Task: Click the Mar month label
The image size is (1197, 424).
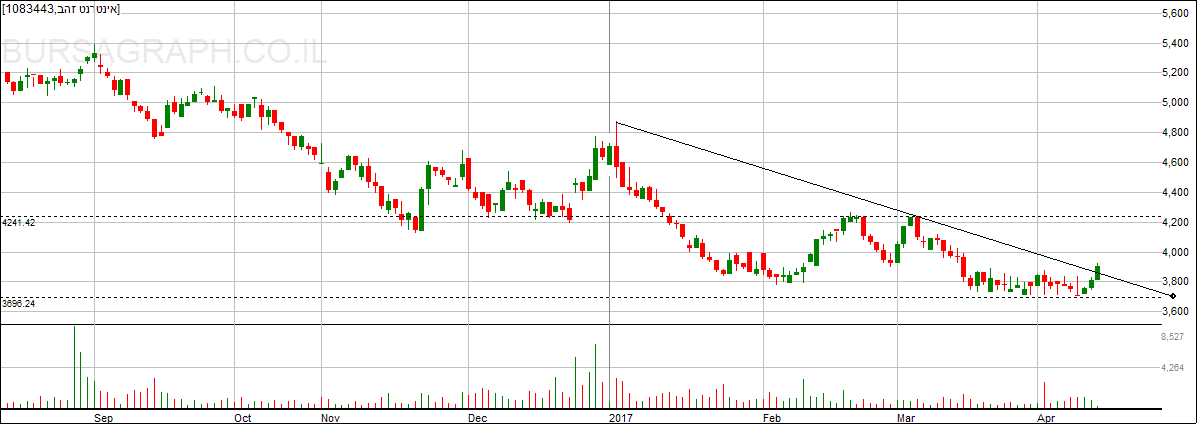Action: pyautogui.click(x=906, y=417)
